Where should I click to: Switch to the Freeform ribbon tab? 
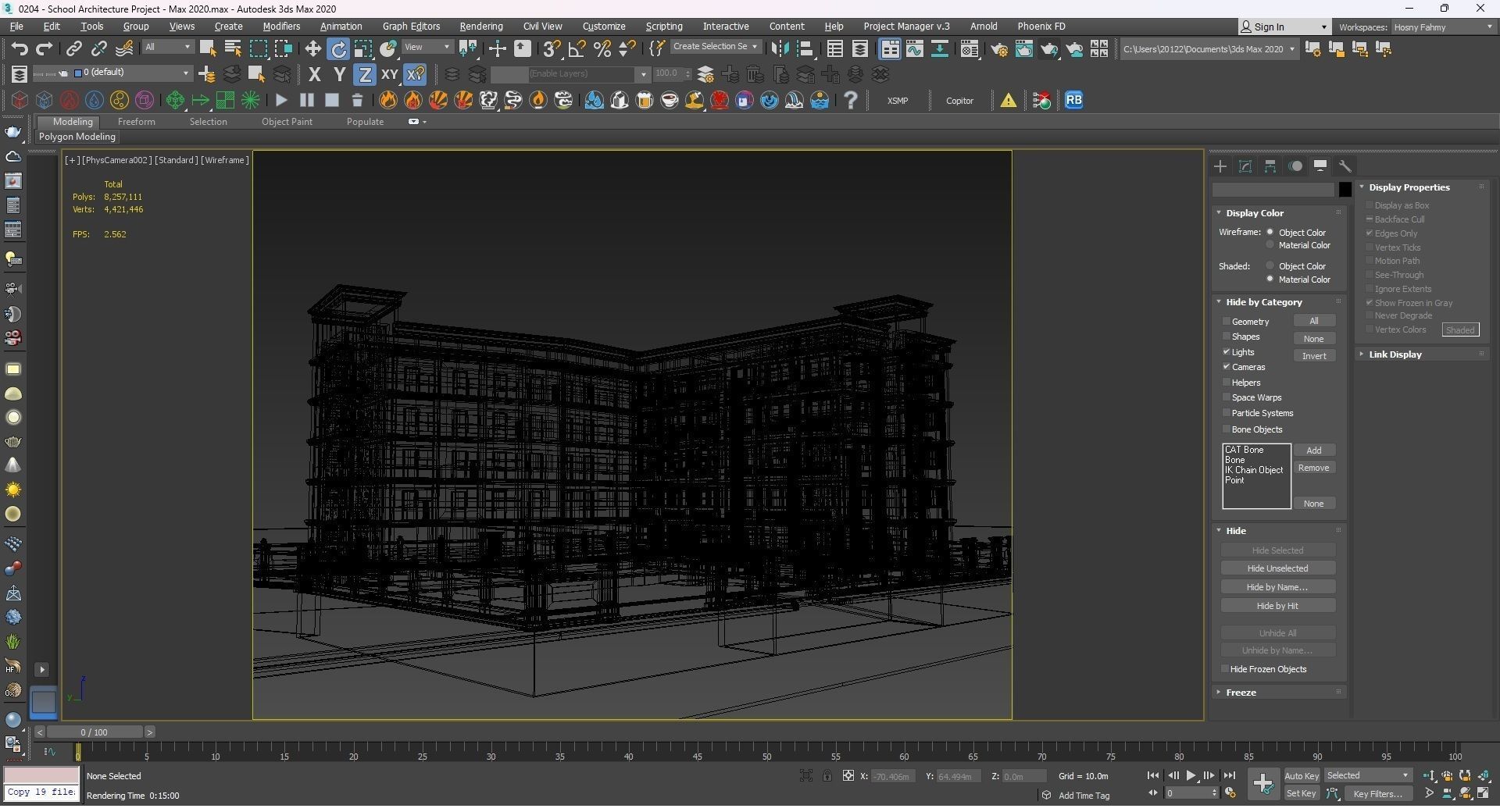click(x=136, y=122)
